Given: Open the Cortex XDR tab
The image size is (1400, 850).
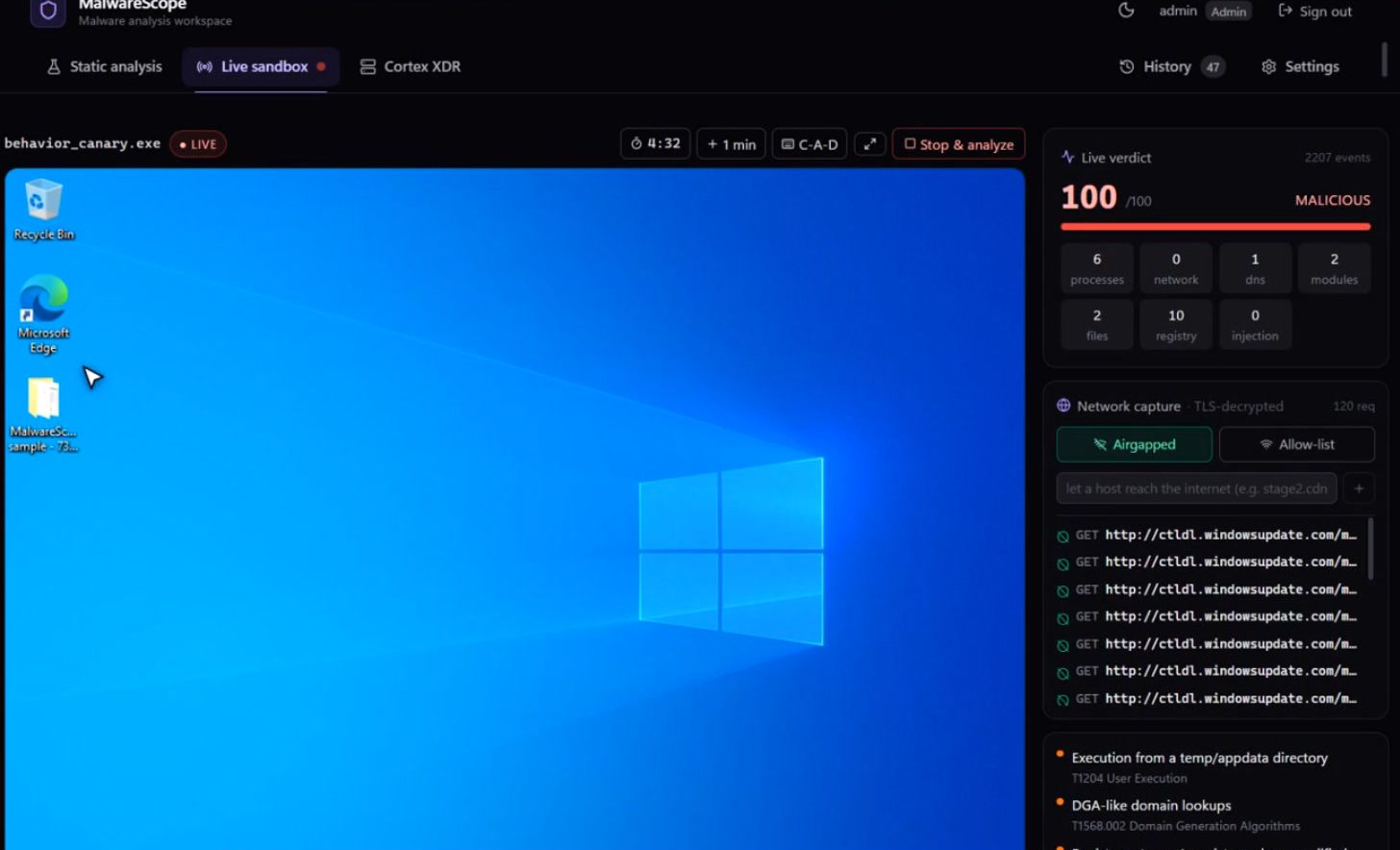Looking at the screenshot, I should [x=411, y=66].
